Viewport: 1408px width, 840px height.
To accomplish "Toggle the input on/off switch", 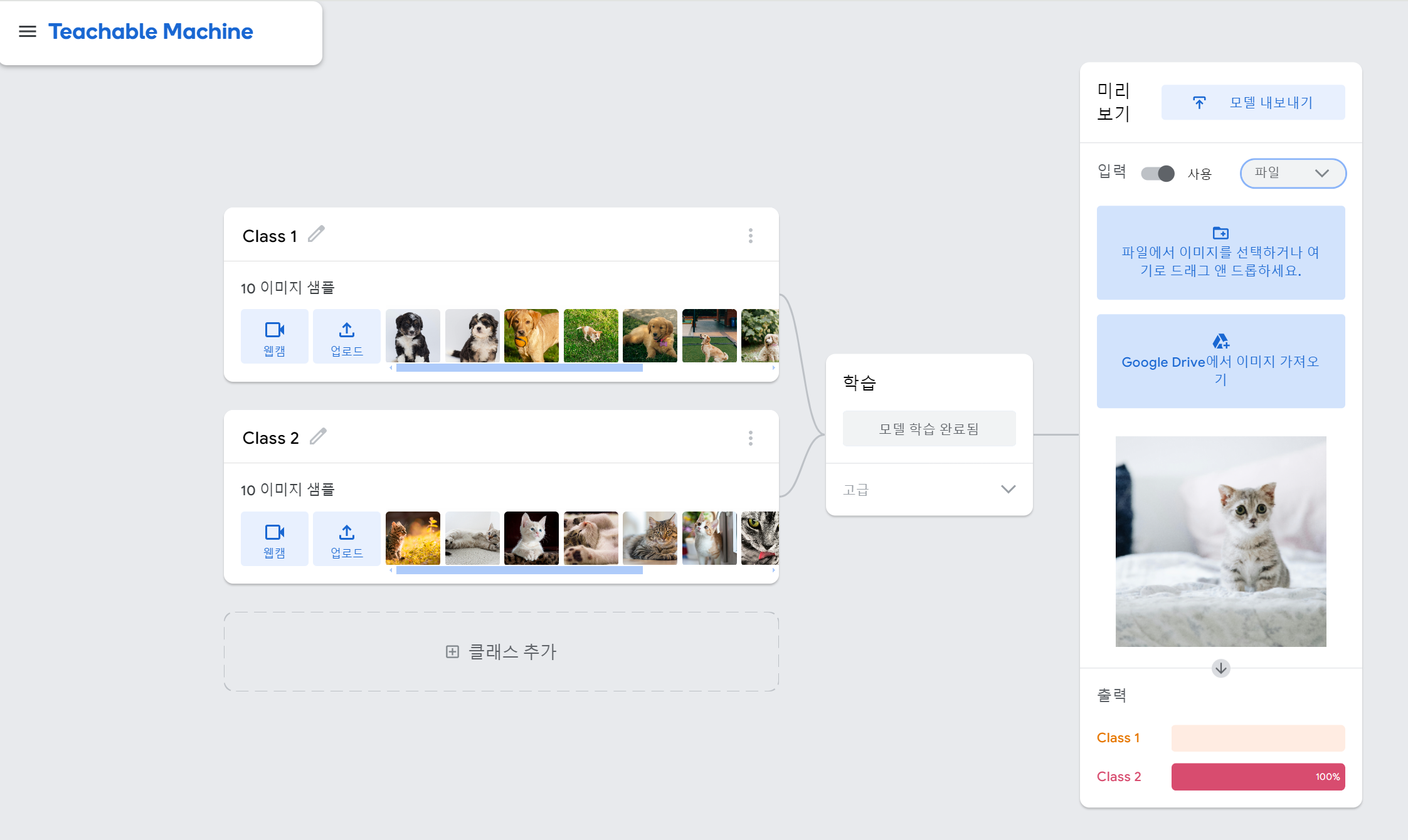I will (x=1157, y=174).
